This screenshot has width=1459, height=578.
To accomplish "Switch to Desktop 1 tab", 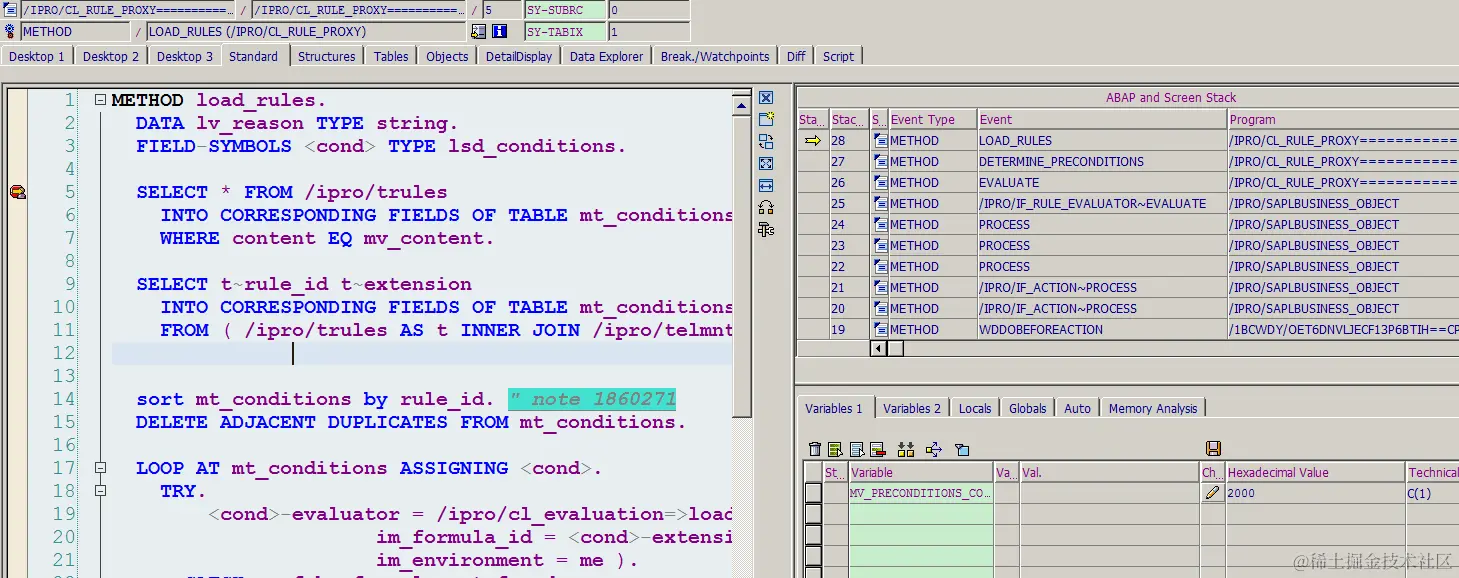I will [x=37, y=56].
